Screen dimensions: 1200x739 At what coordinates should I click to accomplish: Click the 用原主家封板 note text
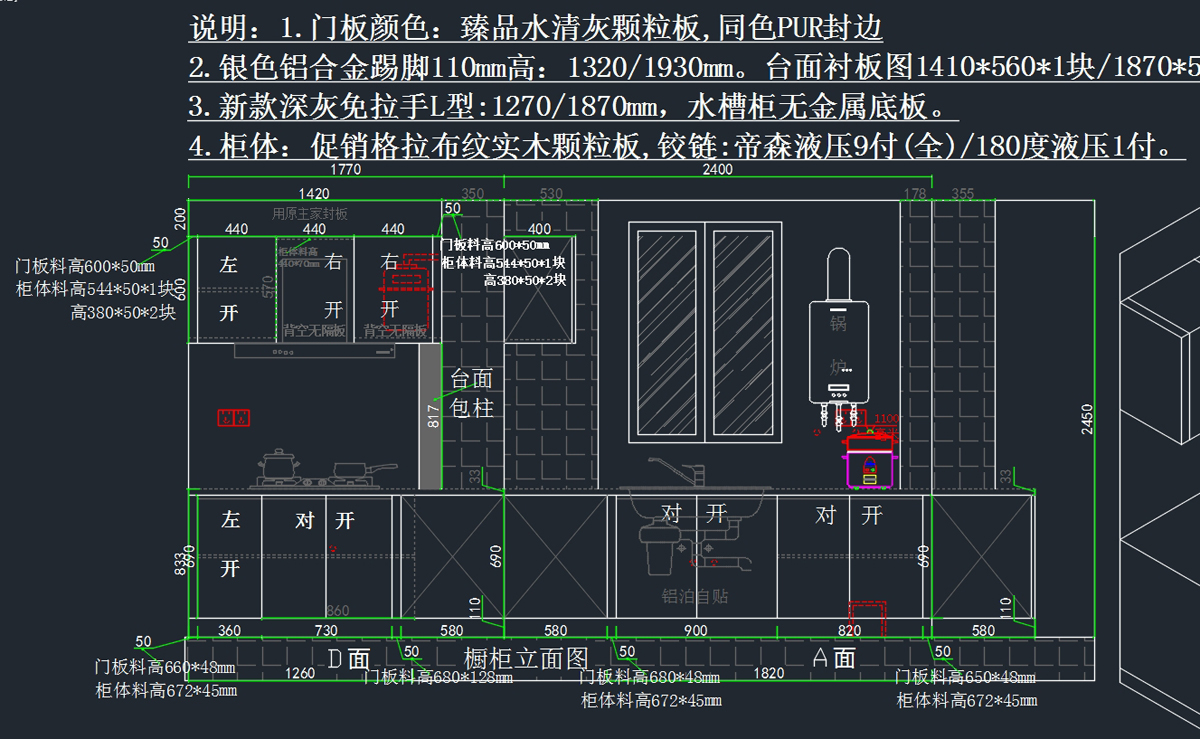pyautogui.click(x=310, y=213)
